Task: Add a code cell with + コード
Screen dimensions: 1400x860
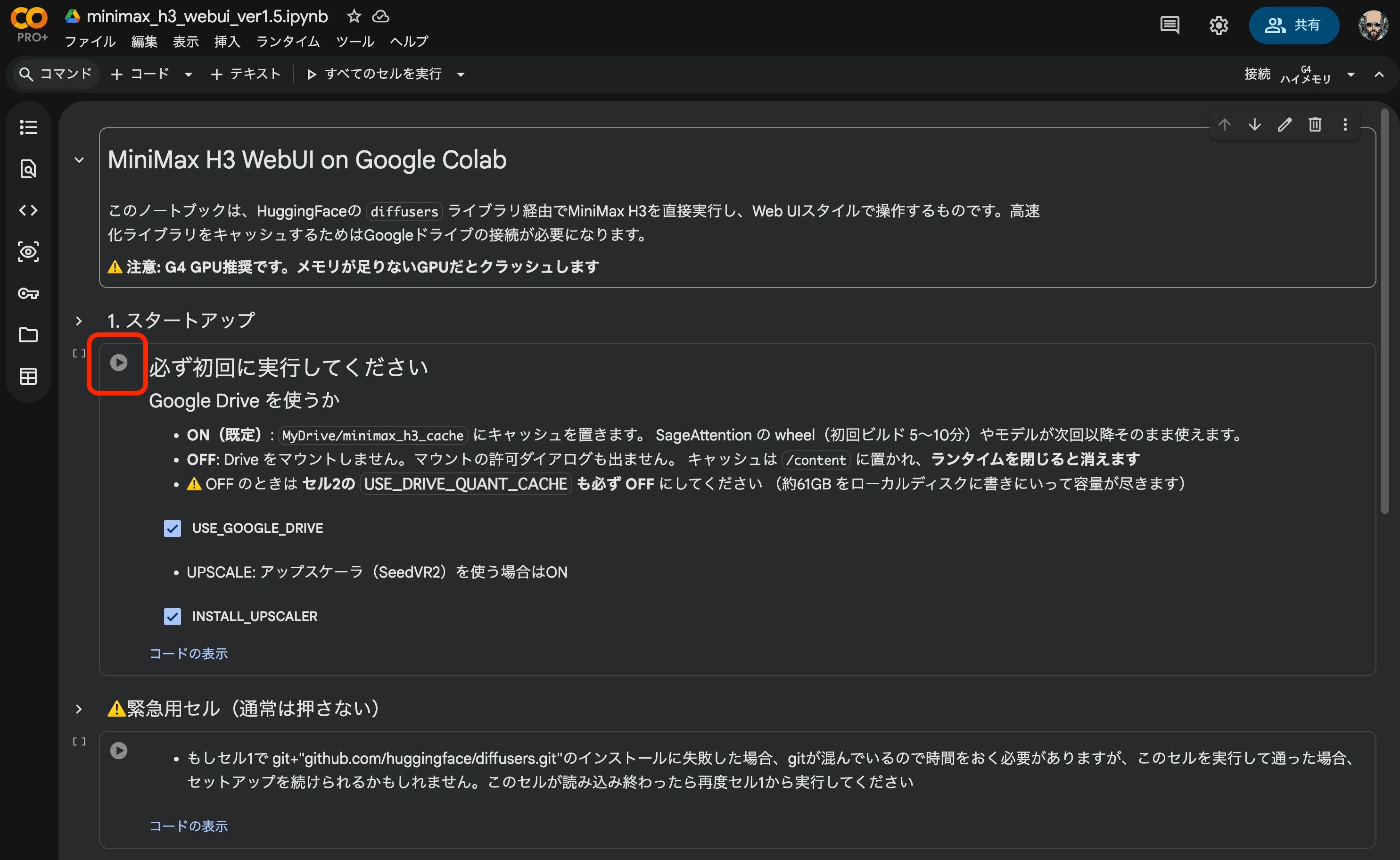Action: click(x=140, y=74)
